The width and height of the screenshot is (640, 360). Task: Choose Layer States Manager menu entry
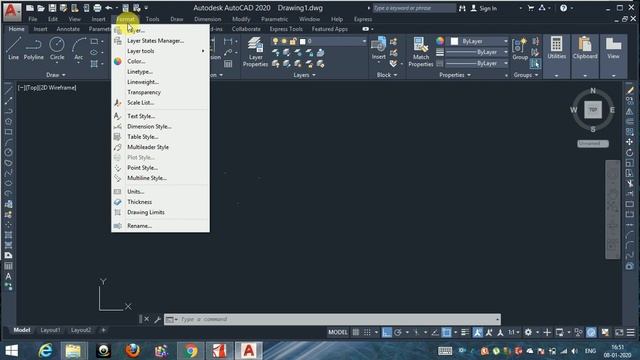156,41
